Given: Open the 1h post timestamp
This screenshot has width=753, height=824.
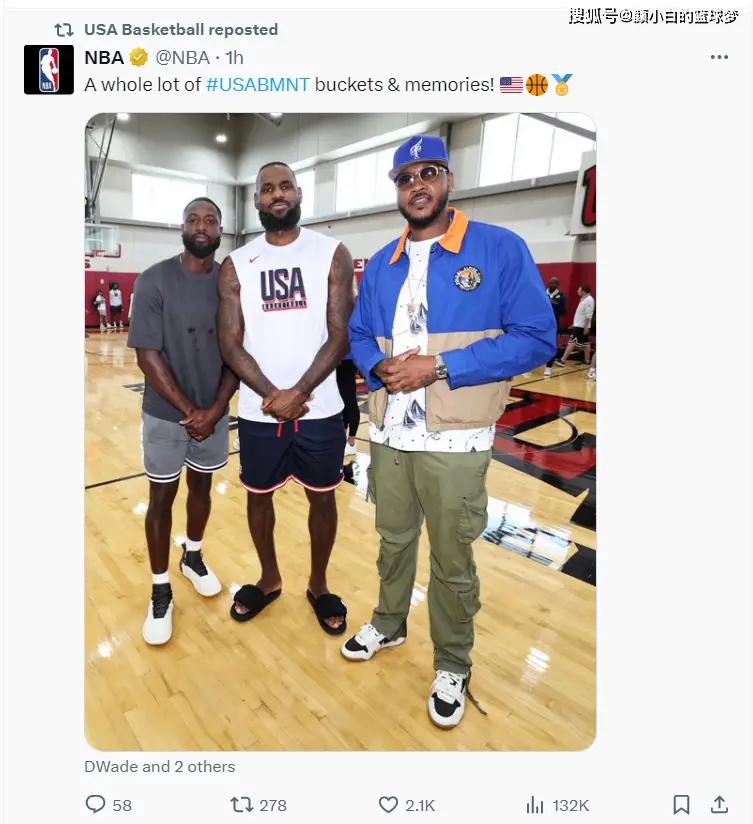Looking at the screenshot, I should [x=234, y=57].
